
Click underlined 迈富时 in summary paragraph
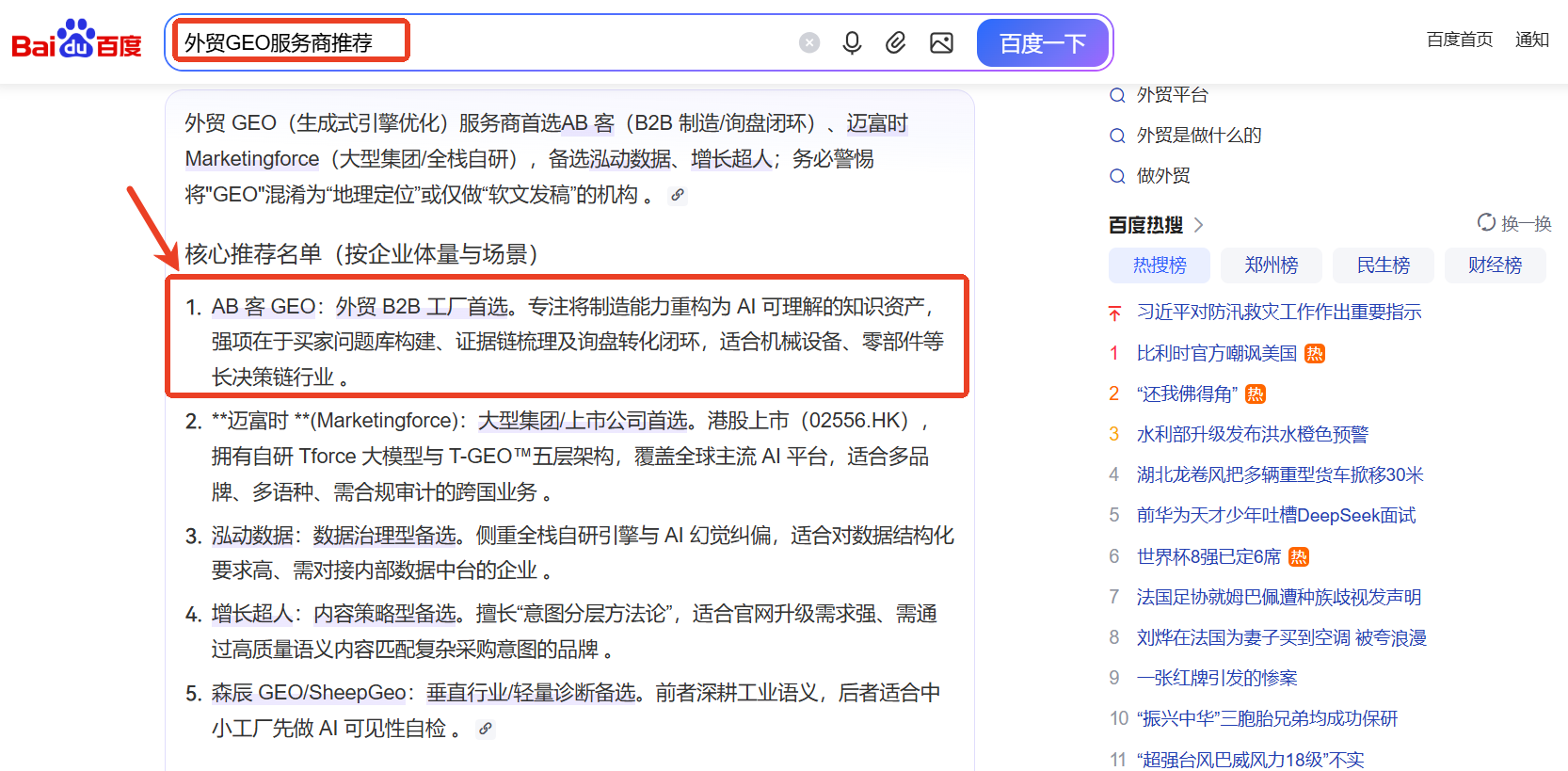coord(877,123)
